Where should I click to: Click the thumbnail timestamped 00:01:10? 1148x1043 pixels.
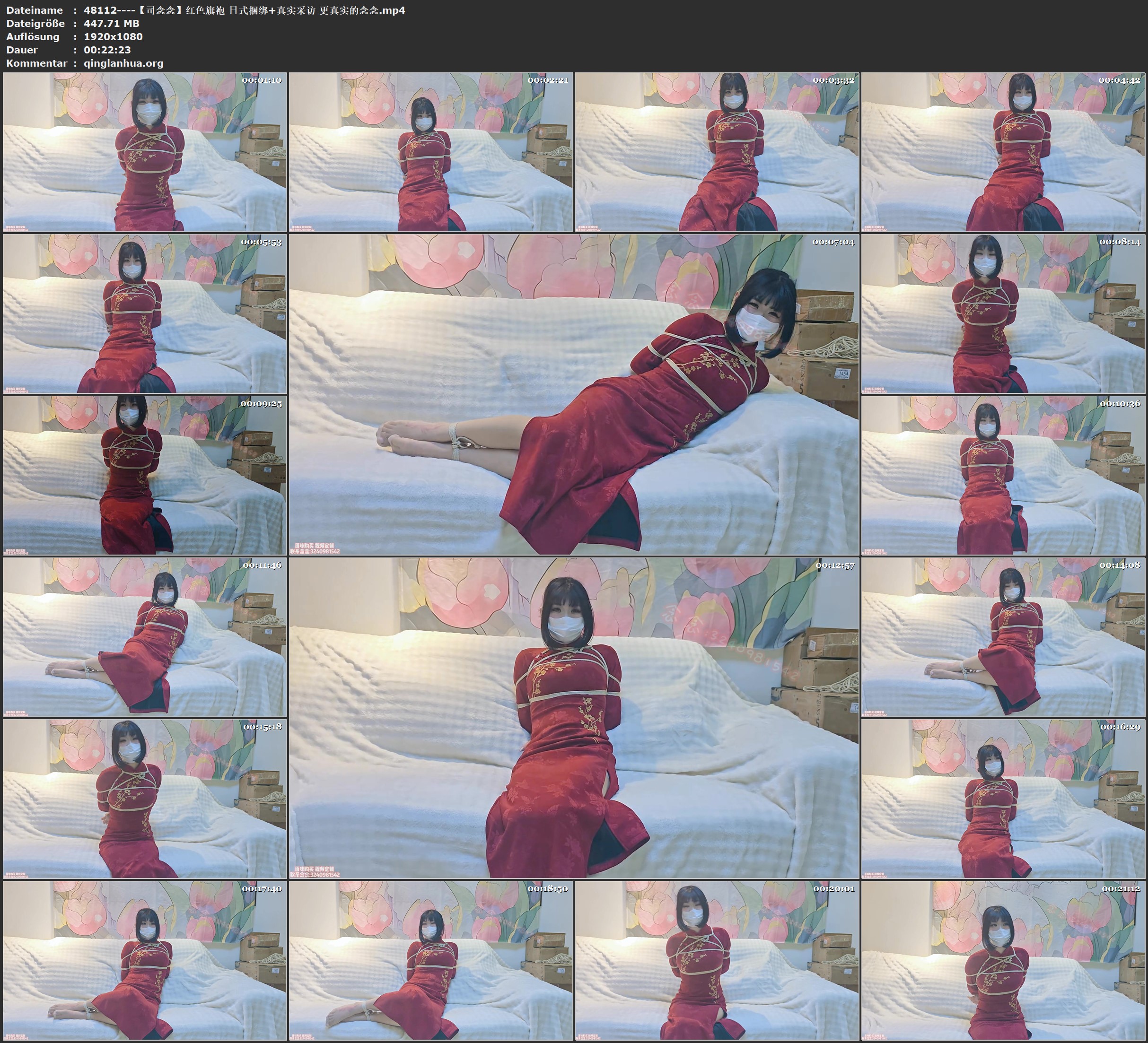(x=145, y=151)
